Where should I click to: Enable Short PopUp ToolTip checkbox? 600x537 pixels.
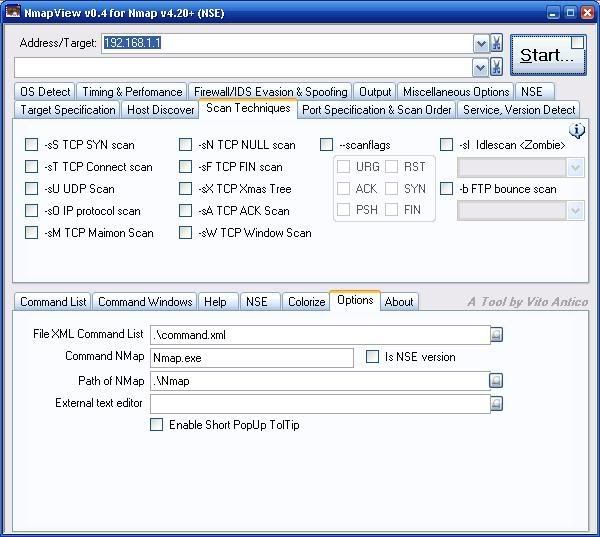[x=156, y=425]
